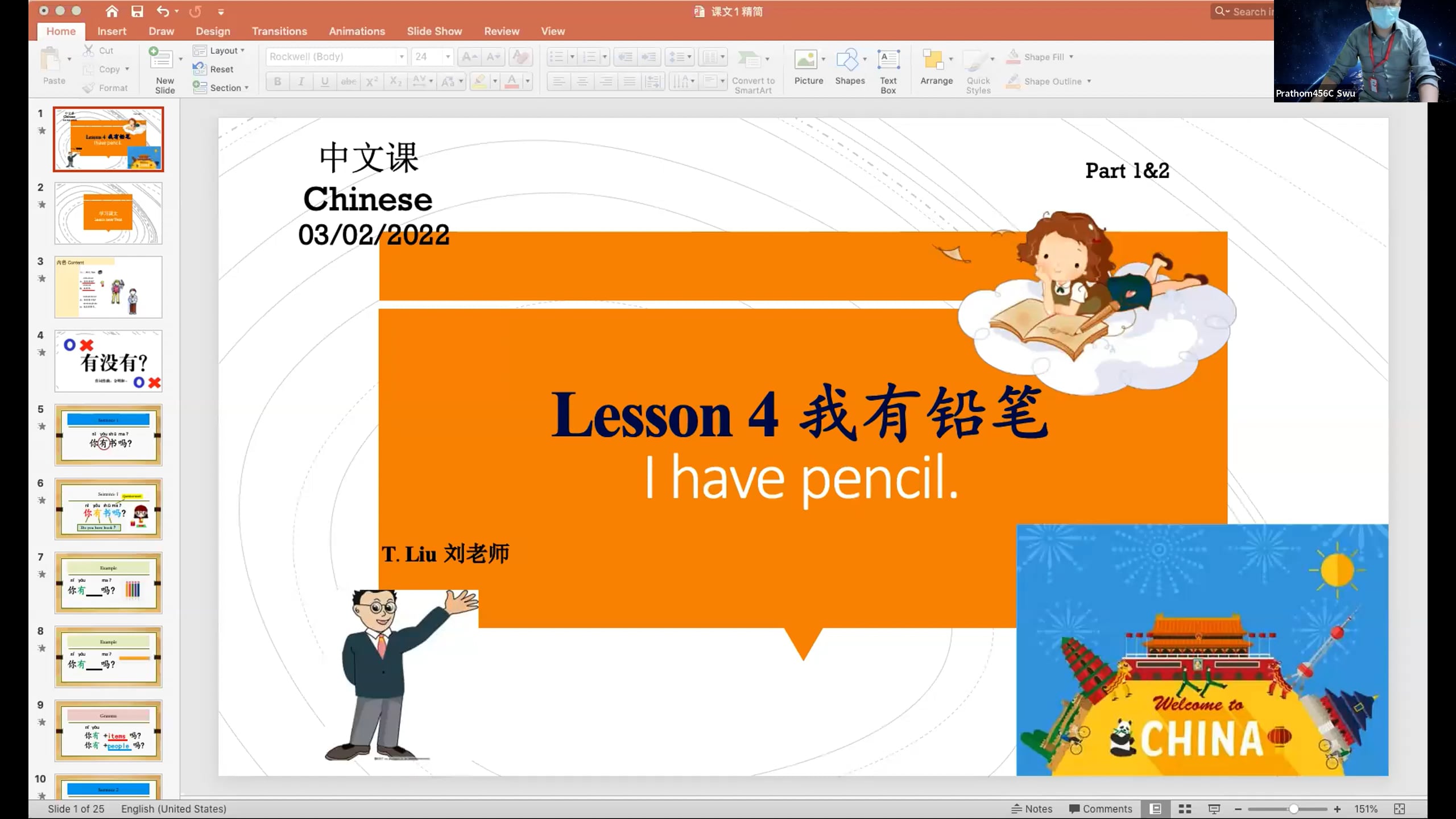The image size is (1456, 819).
Task: Undo the last action
Action: click(x=163, y=11)
